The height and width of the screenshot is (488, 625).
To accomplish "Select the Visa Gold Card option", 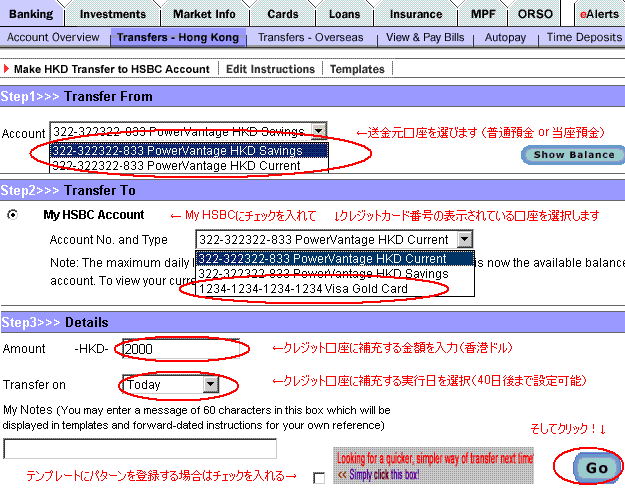I will (x=335, y=288).
